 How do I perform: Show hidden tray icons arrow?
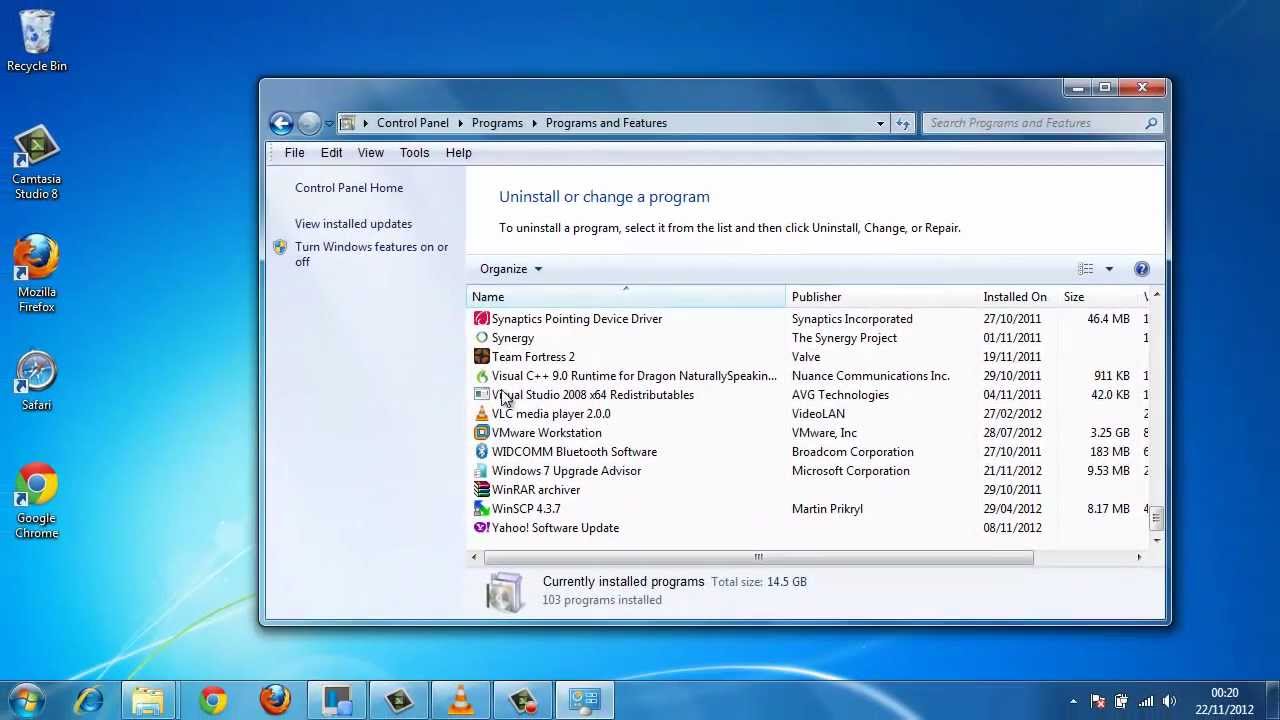coord(1073,701)
